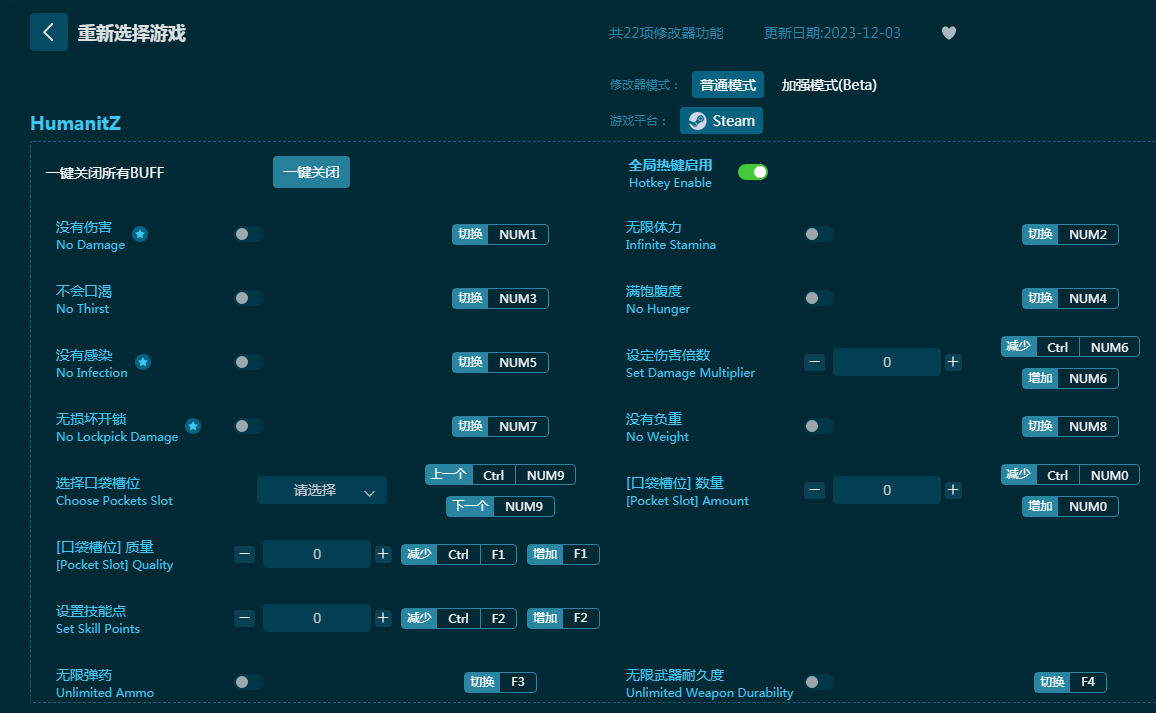Screen dimensions: 1156x713
Task: Click the NUM5 hotkey for No Infection
Action: 500,362
